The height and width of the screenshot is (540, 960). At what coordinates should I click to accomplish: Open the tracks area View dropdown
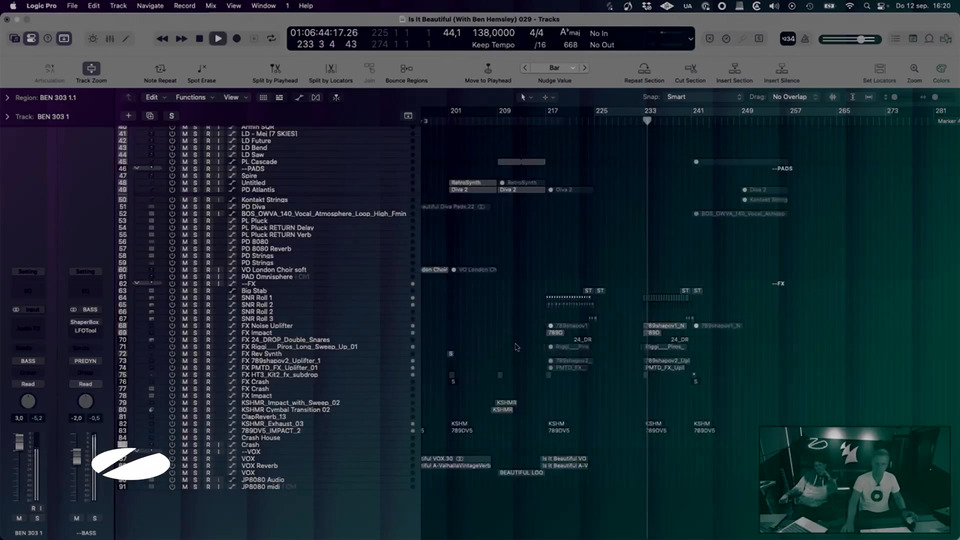[x=235, y=97]
